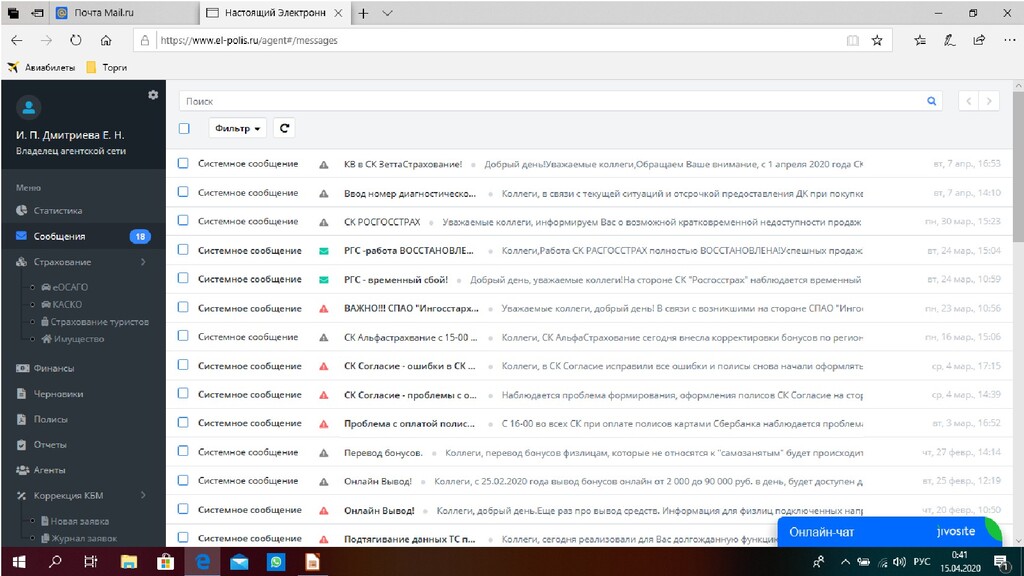
Task: Open Сообщения in the sidebar menu
Action: click(59, 236)
